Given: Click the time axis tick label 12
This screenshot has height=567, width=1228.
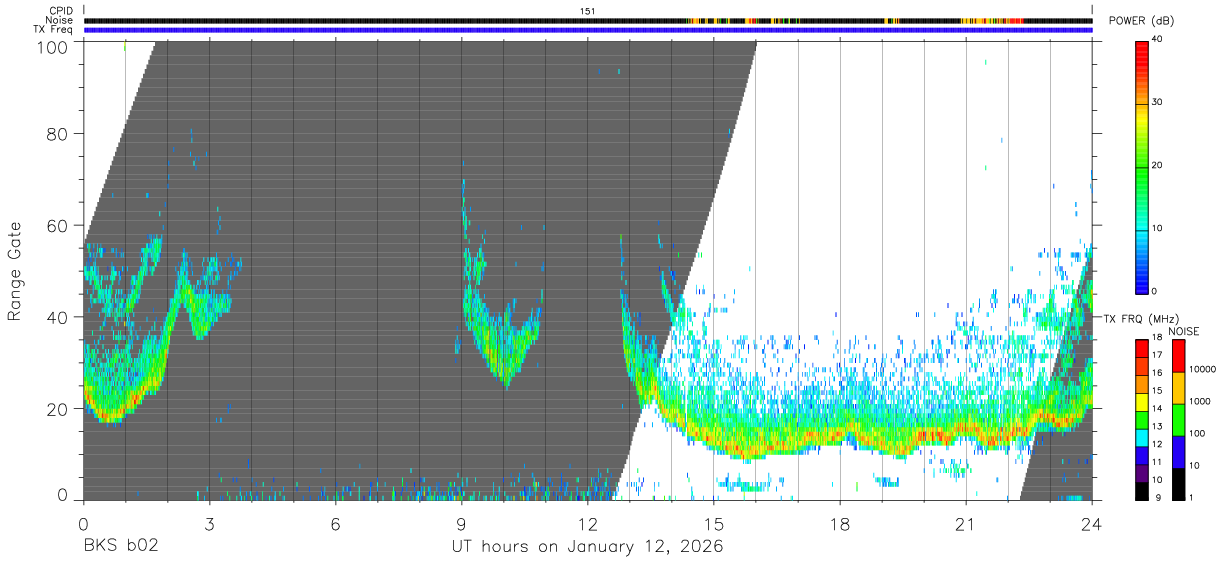Looking at the screenshot, I should [588, 524].
